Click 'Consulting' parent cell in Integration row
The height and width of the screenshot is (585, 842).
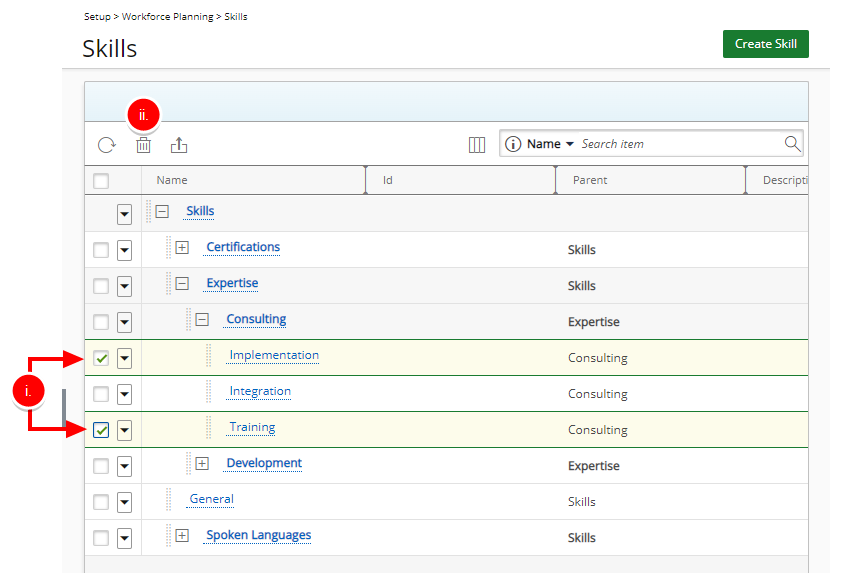click(x=598, y=394)
